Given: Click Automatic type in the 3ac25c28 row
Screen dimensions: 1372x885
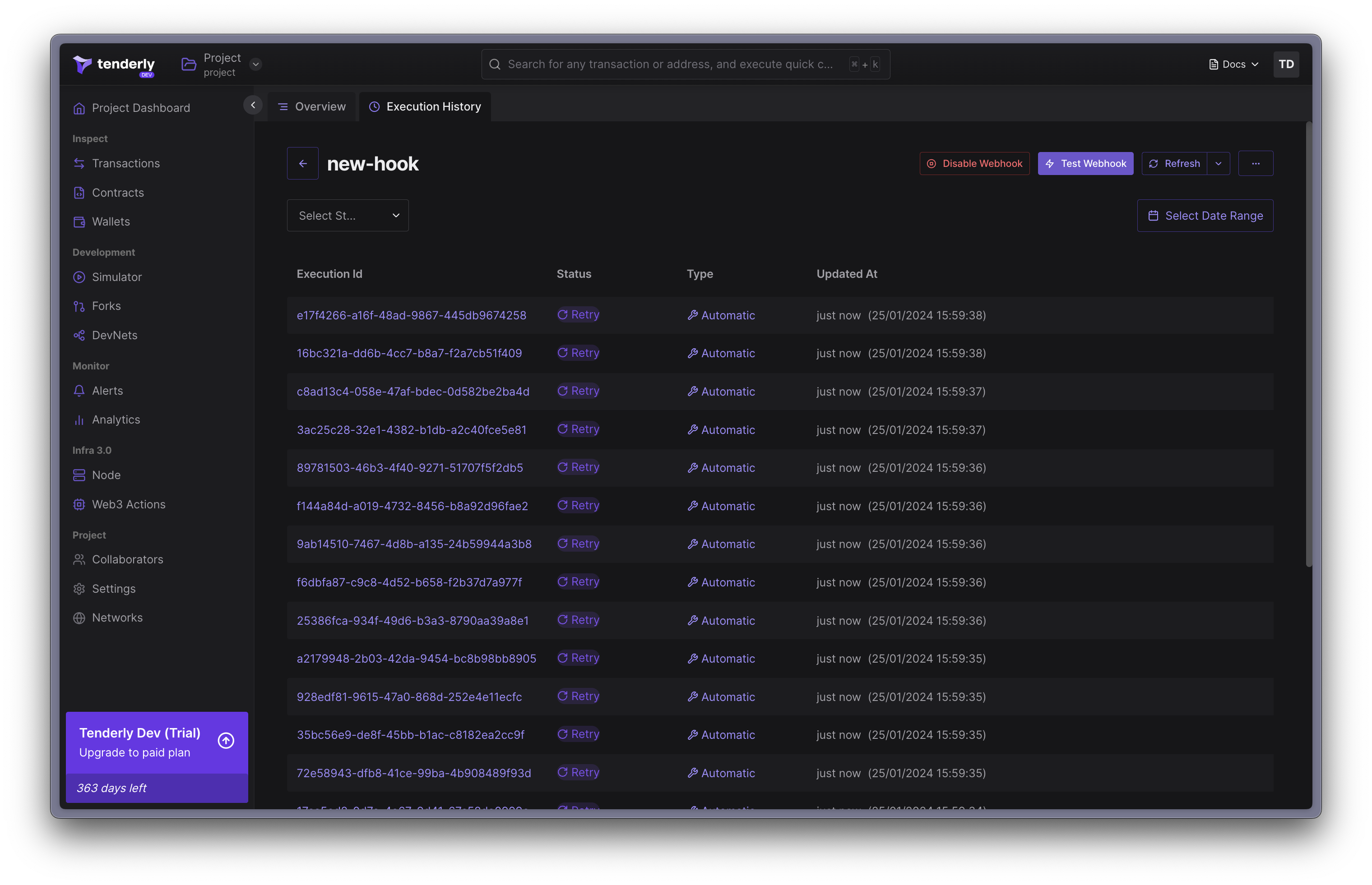Looking at the screenshot, I should click(721, 430).
